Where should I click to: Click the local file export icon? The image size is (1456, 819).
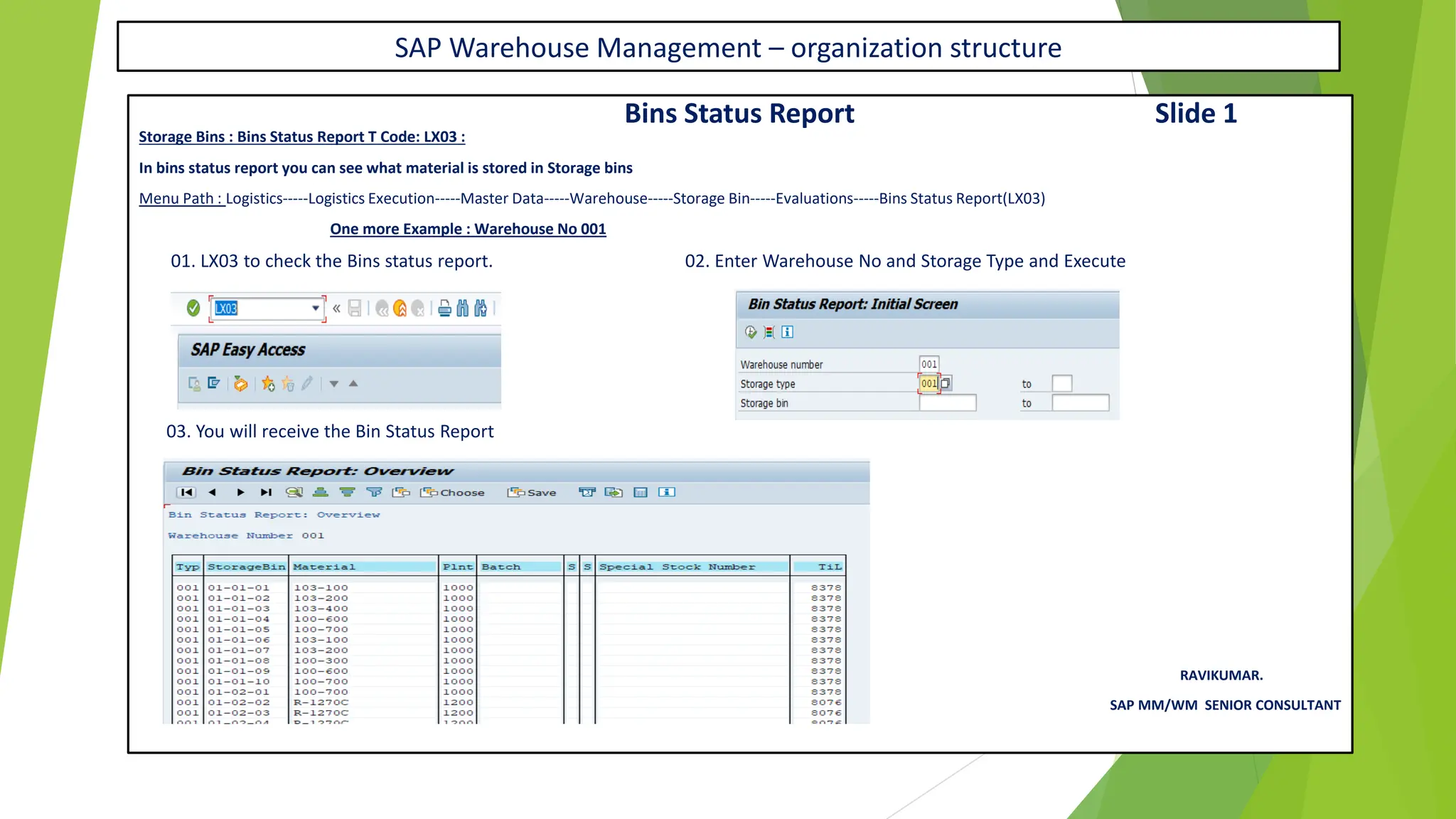click(x=614, y=492)
